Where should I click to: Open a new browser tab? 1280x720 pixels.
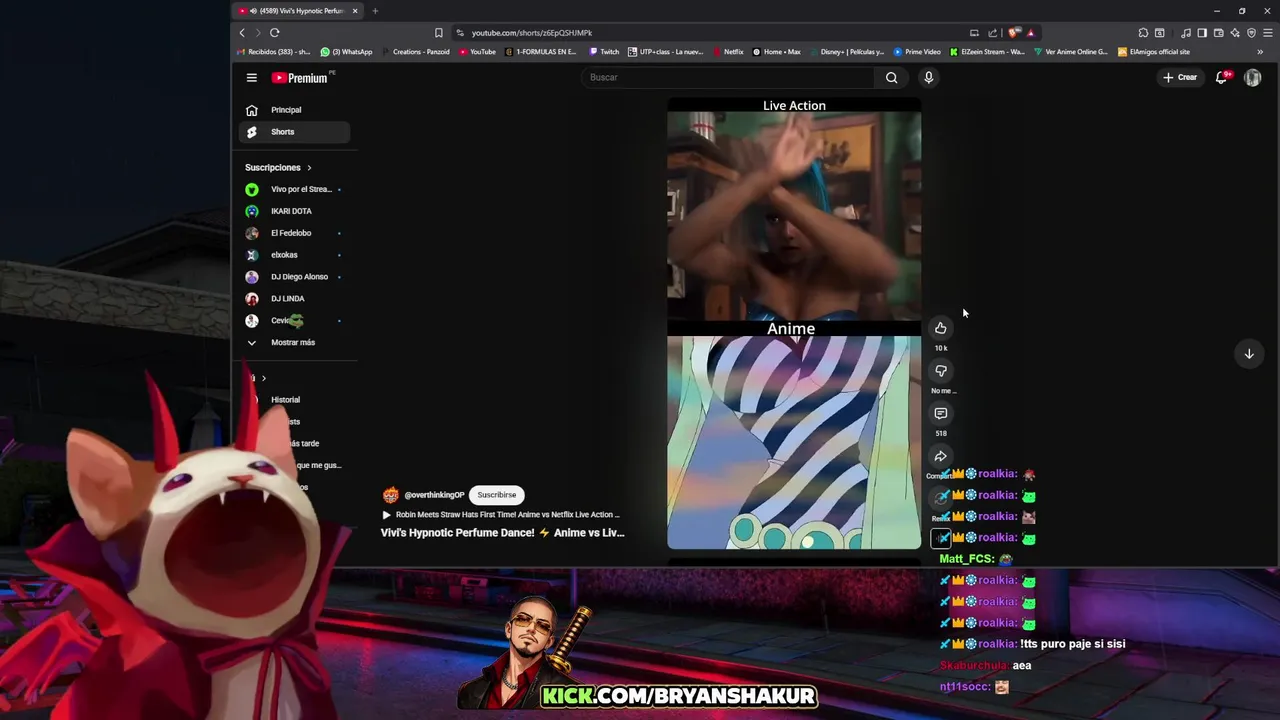[375, 11]
